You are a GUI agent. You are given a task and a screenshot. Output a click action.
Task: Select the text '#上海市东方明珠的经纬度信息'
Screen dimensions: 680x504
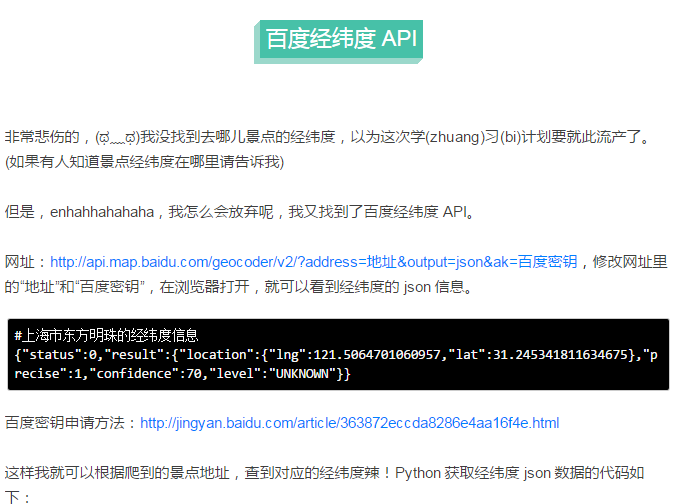click(x=106, y=335)
